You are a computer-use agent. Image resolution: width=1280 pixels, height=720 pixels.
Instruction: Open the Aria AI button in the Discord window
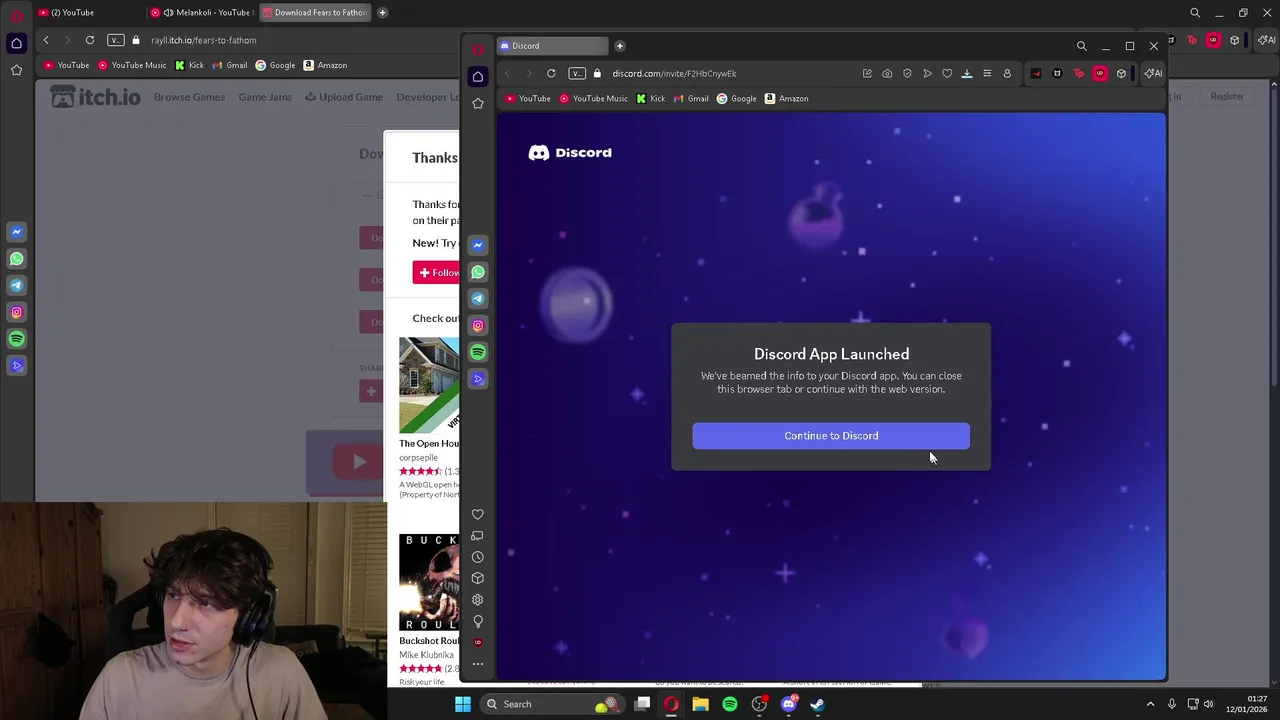pos(1153,73)
